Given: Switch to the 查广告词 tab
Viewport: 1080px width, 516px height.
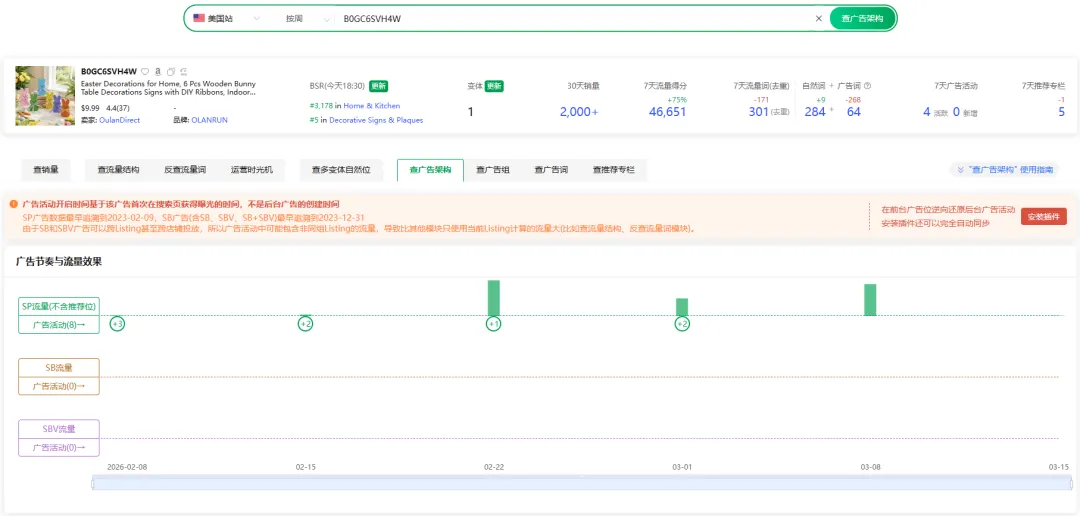Looking at the screenshot, I should tap(551, 170).
